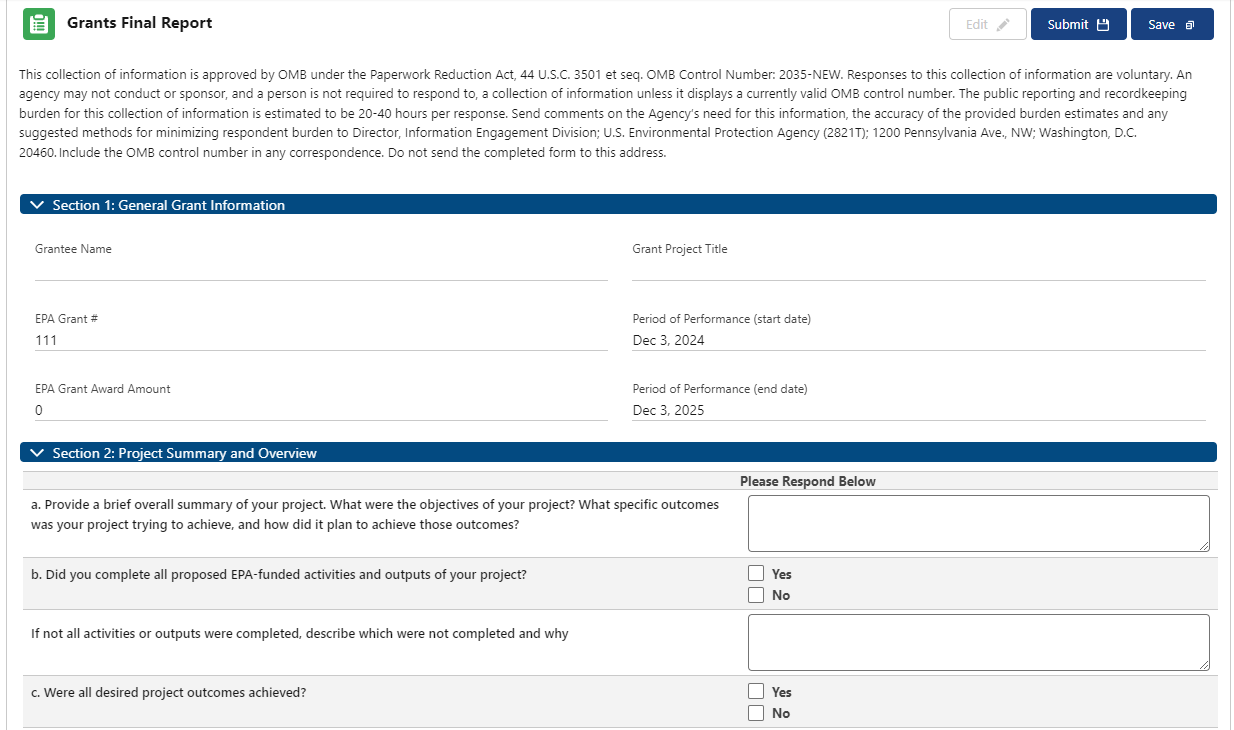1234x730 pixels.
Task: Click the copy icon on the Save button
Action: pyautogui.click(x=1190, y=25)
